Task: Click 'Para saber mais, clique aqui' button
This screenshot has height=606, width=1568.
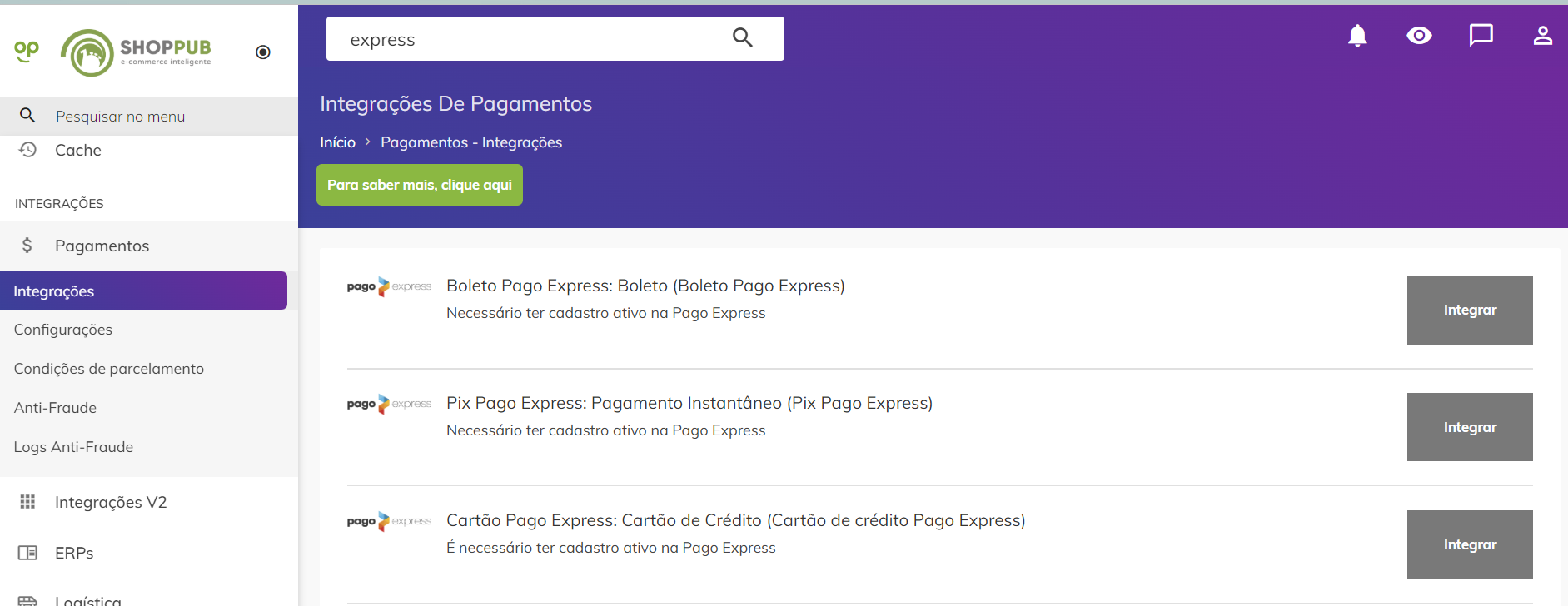Action: coord(420,185)
